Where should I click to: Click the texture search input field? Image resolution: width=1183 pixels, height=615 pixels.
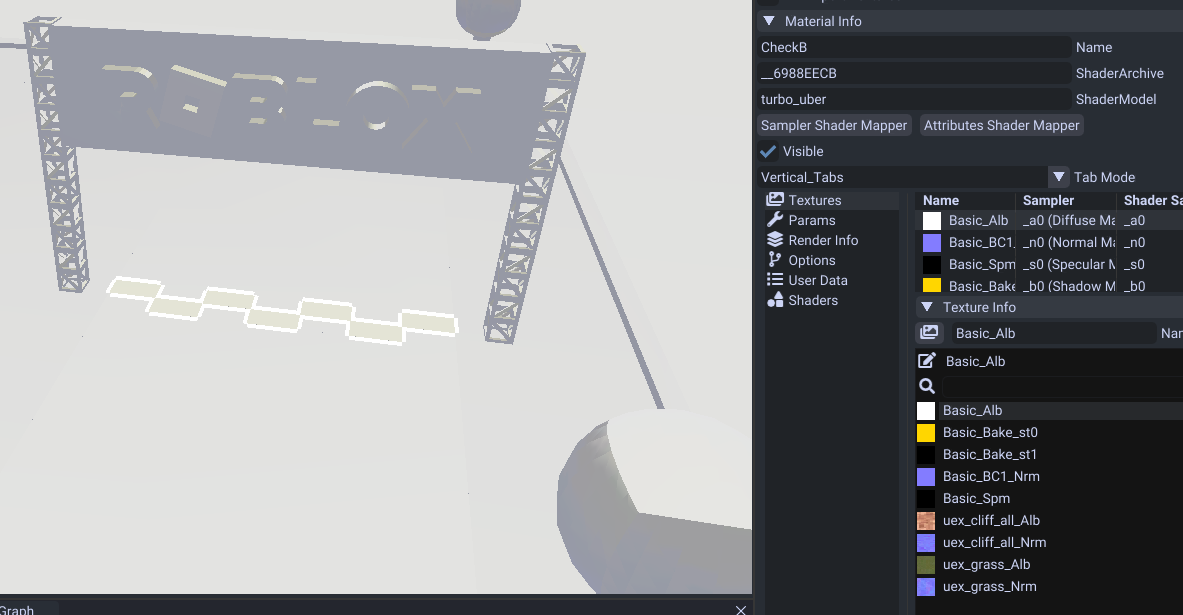tap(1062, 386)
